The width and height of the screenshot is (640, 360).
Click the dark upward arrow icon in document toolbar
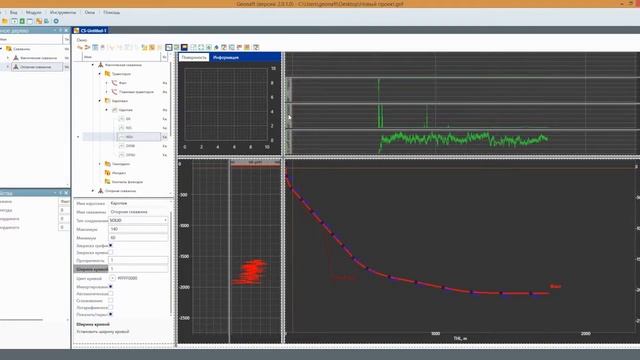[216, 47]
